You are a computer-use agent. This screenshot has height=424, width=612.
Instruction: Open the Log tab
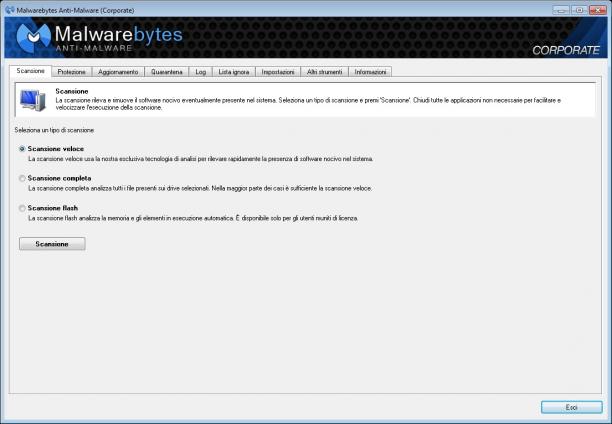[x=201, y=72]
